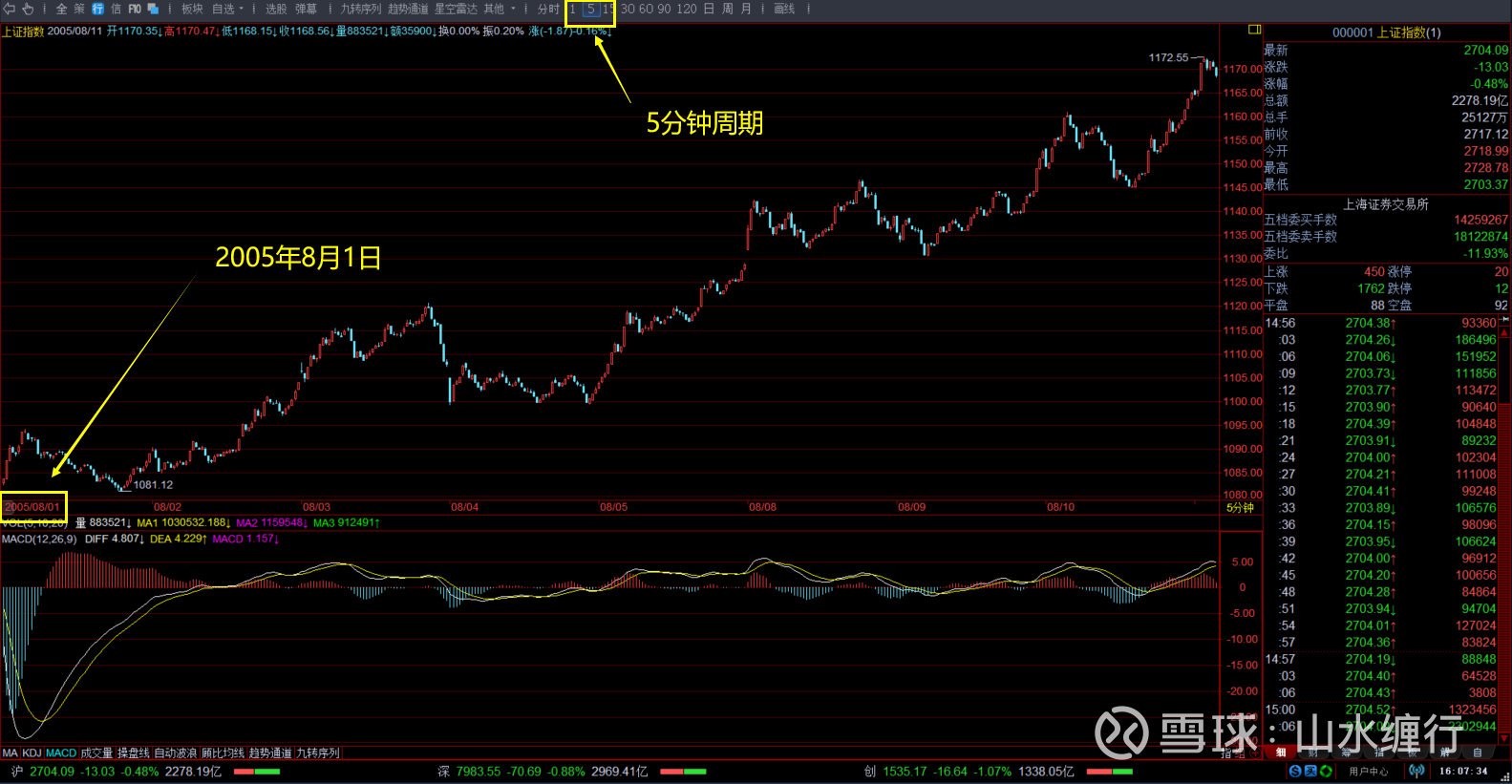This screenshot has height=784, width=1512.
Task: Click the 08/04 date marker on axis
Action: coord(464,507)
